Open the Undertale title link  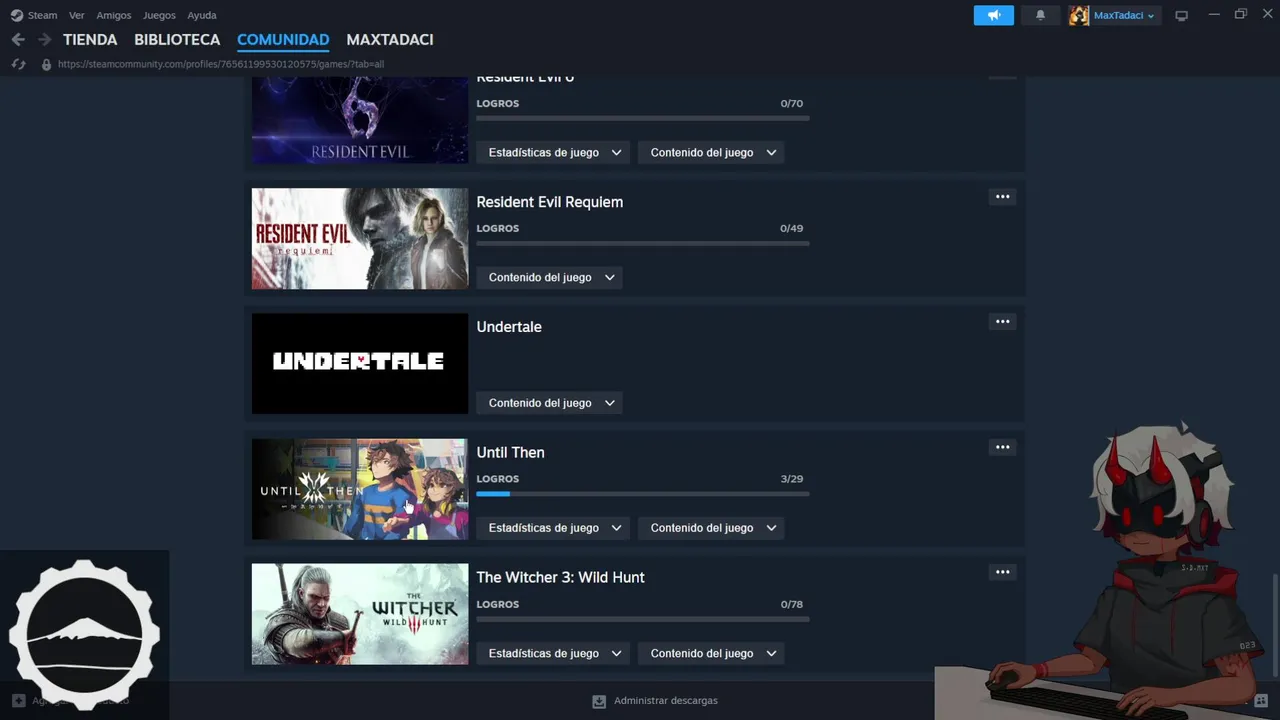[x=509, y=327]
